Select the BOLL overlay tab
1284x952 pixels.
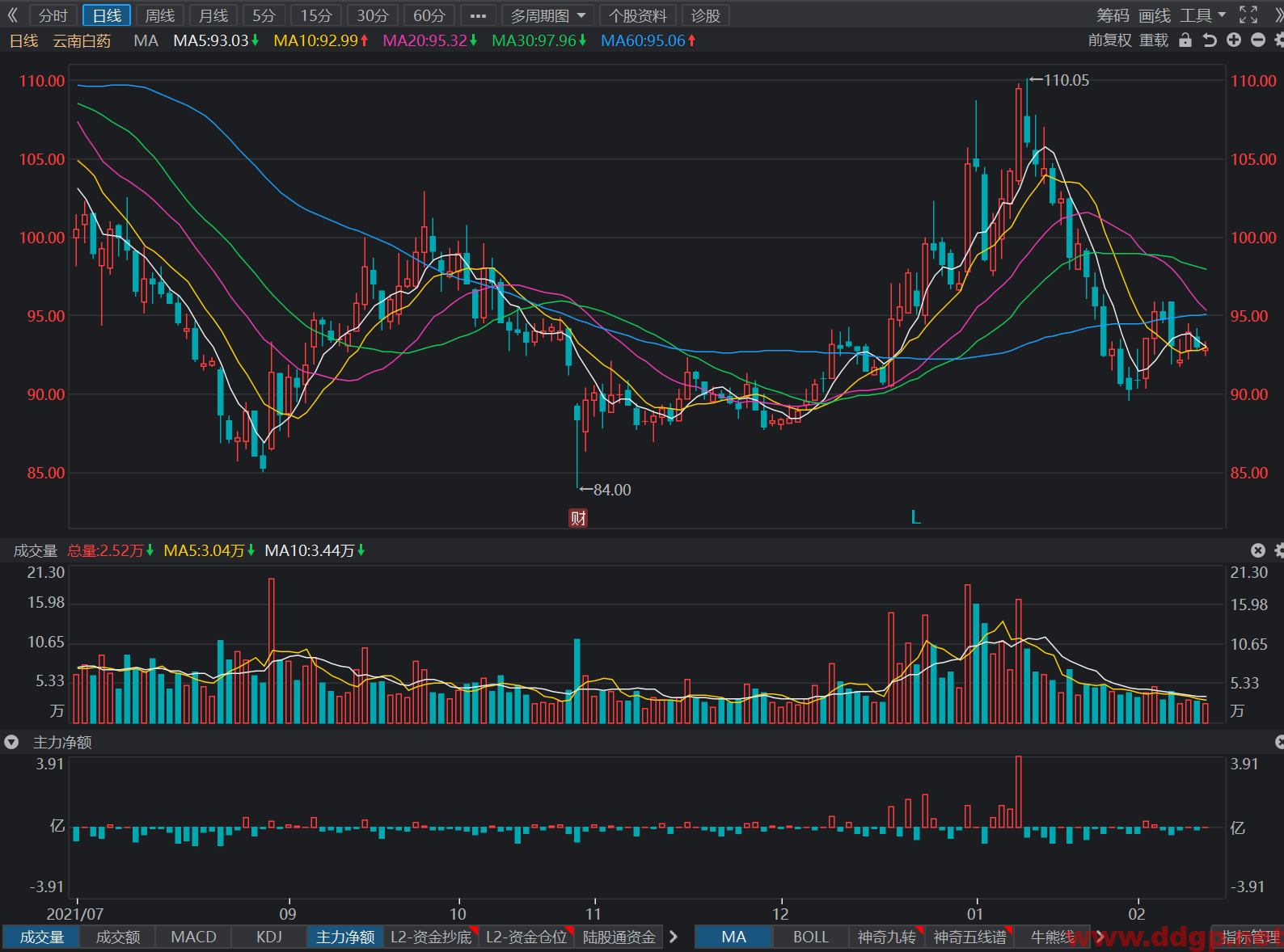pos(810,937)
